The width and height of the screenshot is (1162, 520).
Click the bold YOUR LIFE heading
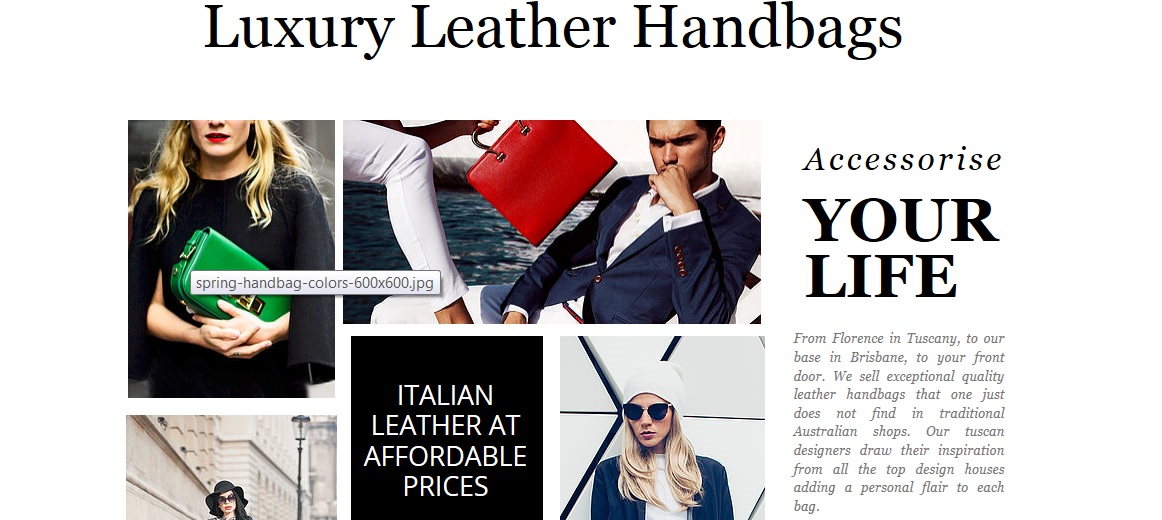point(901,248)
